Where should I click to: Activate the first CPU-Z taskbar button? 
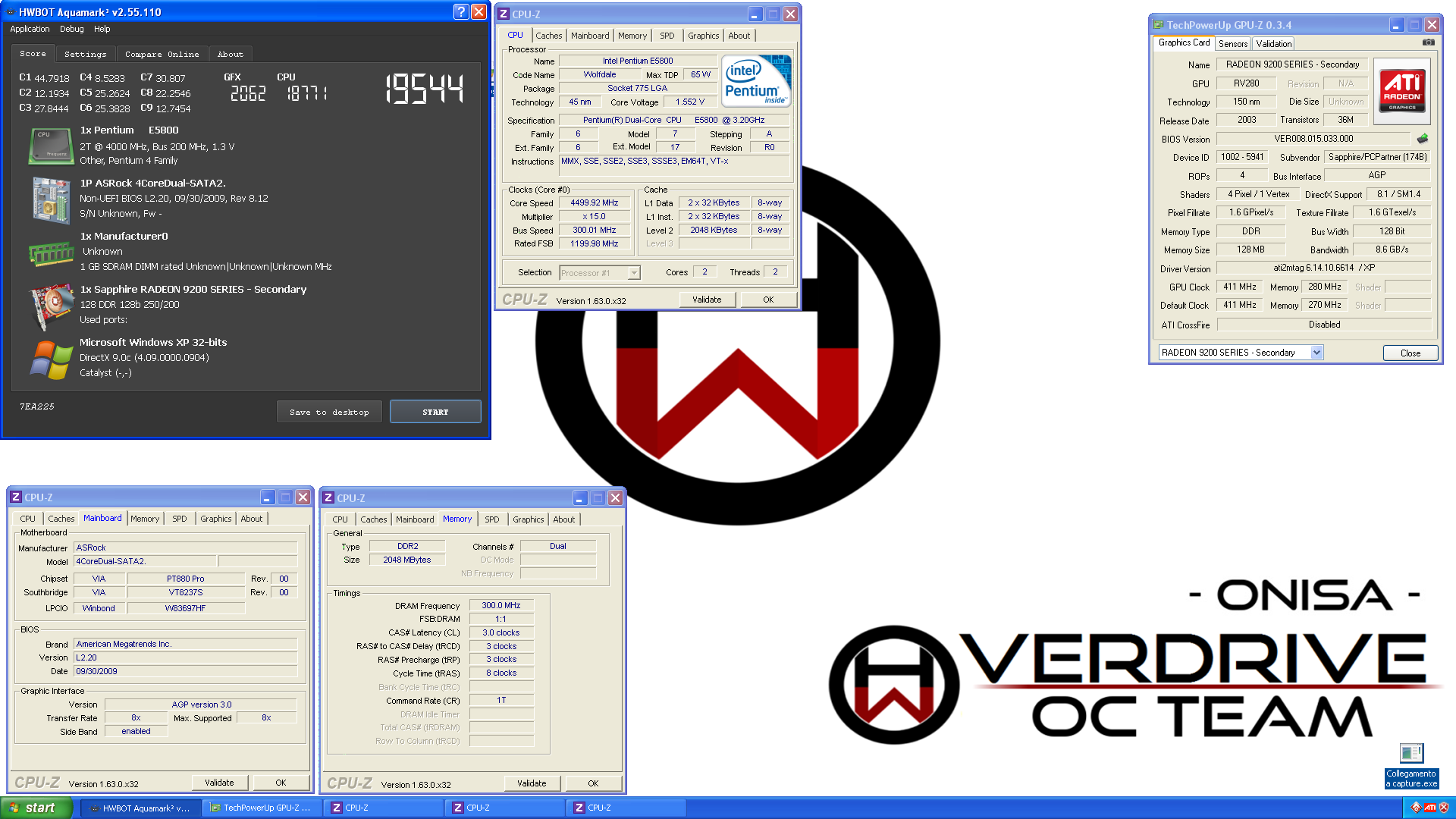pos(384,808)
